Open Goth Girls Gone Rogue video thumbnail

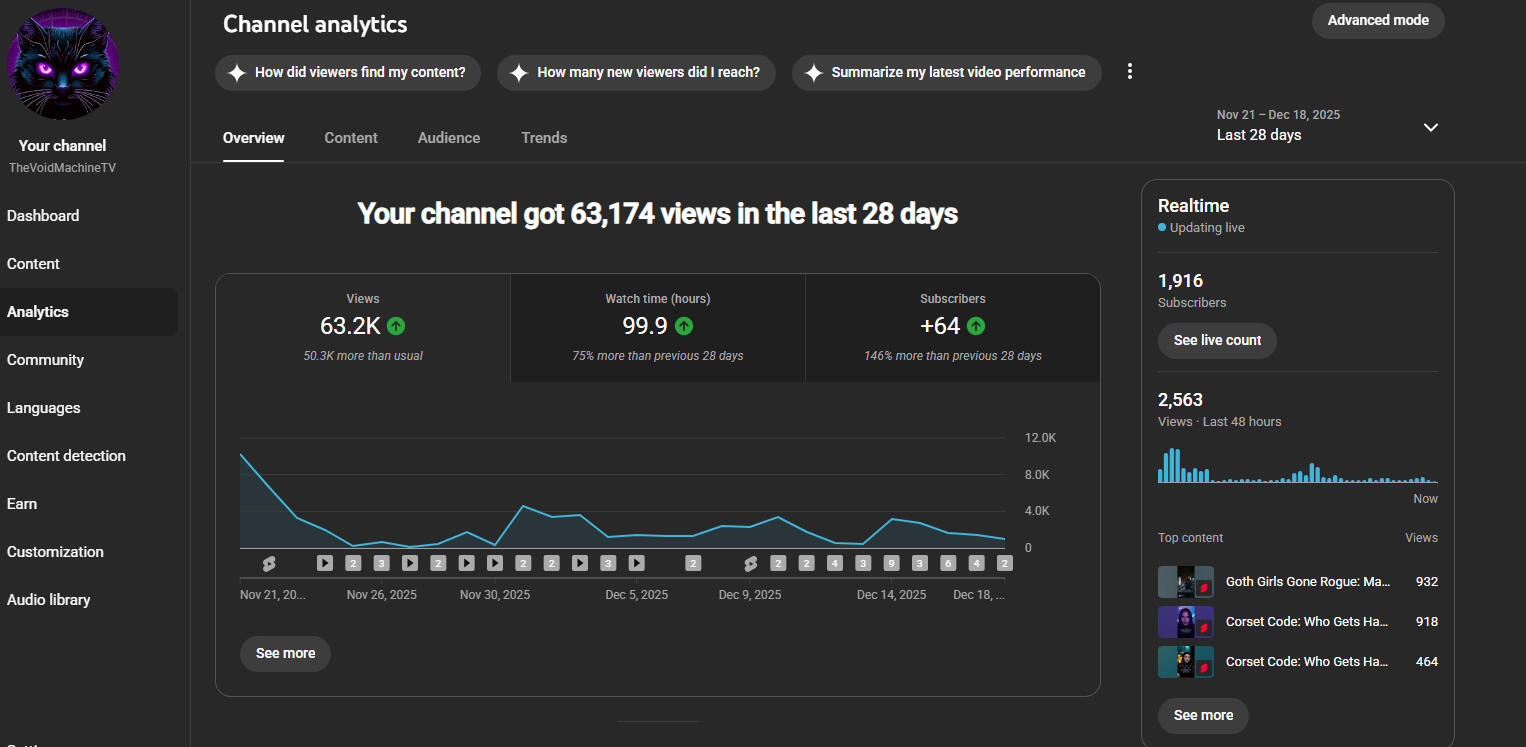tap(1185, 582)
